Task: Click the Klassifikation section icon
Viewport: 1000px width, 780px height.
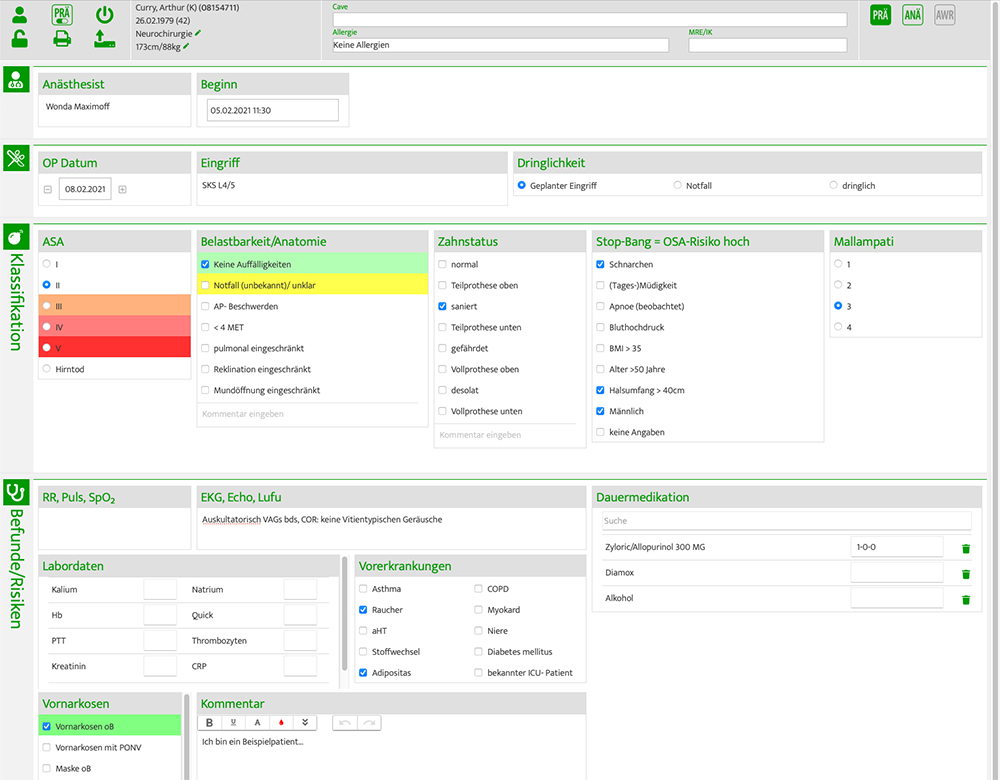Action: pos(16,237)
